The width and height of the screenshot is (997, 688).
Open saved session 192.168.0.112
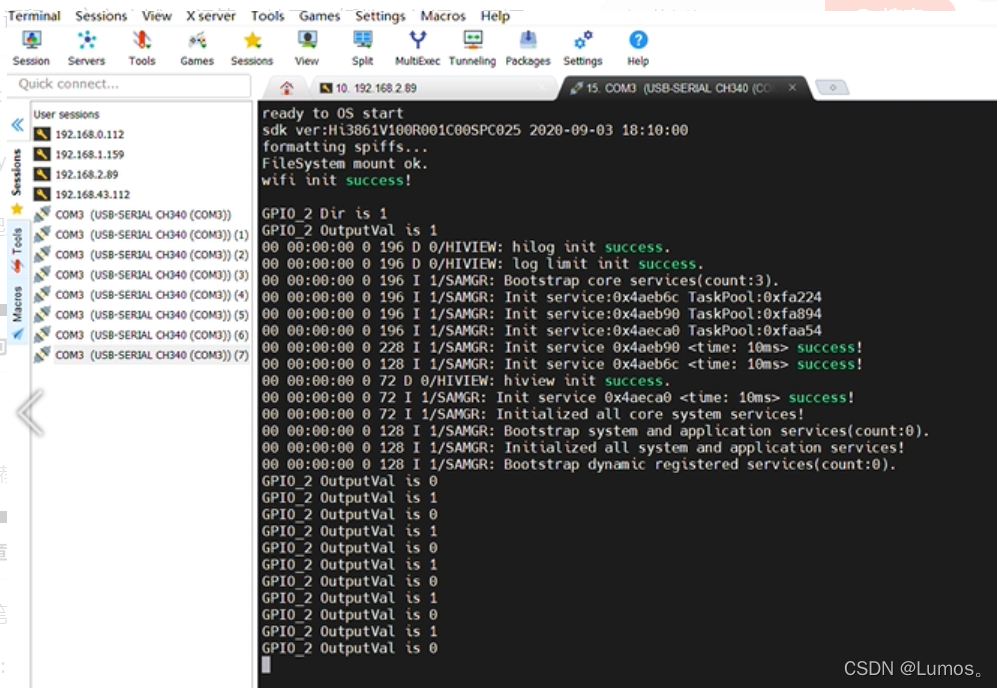90,134
